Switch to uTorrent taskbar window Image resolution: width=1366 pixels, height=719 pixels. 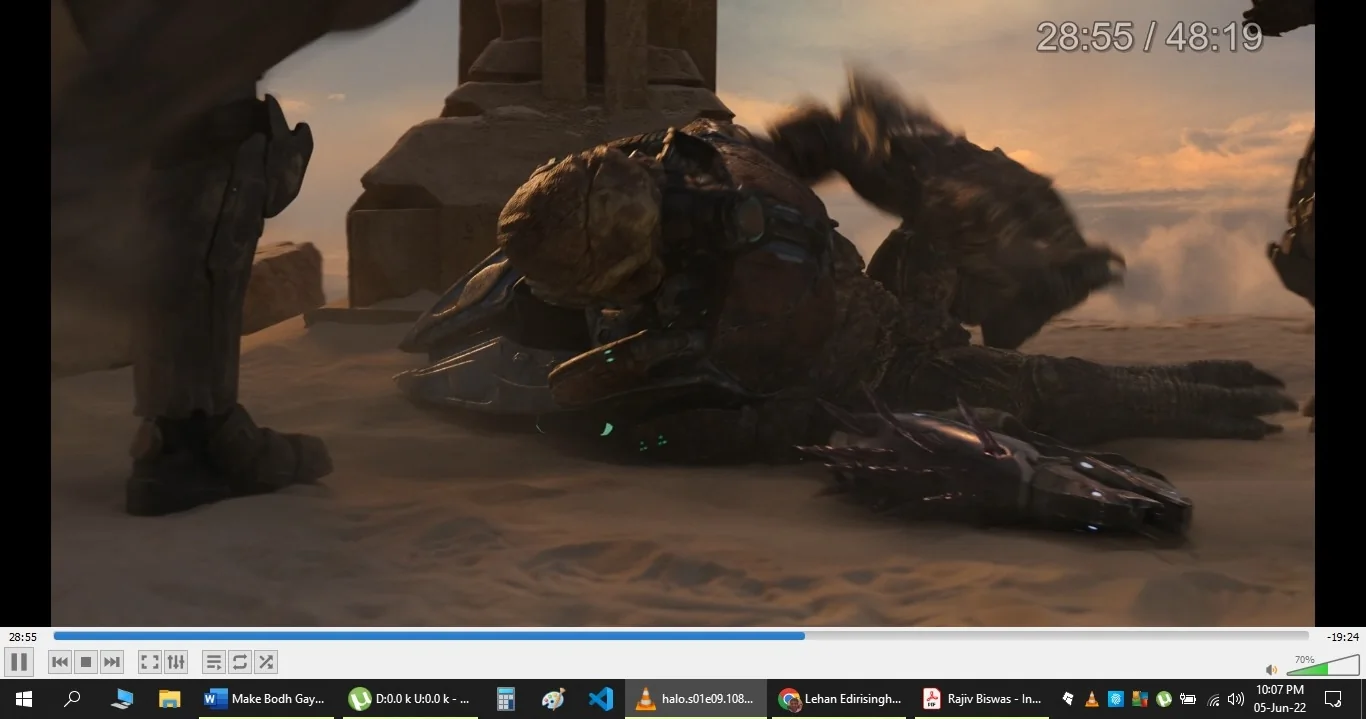point(409,699)
